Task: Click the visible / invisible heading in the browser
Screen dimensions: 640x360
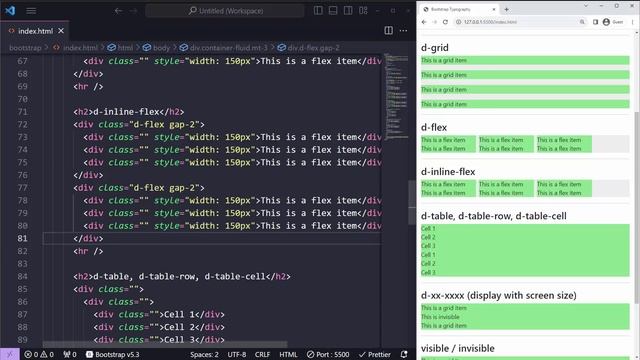Action: coord(458,349)
